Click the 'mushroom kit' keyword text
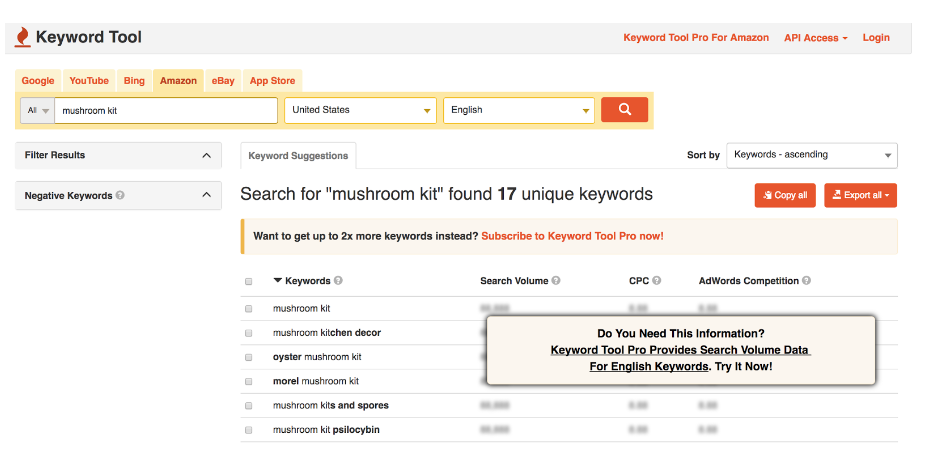The height and width of the screenshot is (452, 941). pyautogui.click(x=301, y=309)
